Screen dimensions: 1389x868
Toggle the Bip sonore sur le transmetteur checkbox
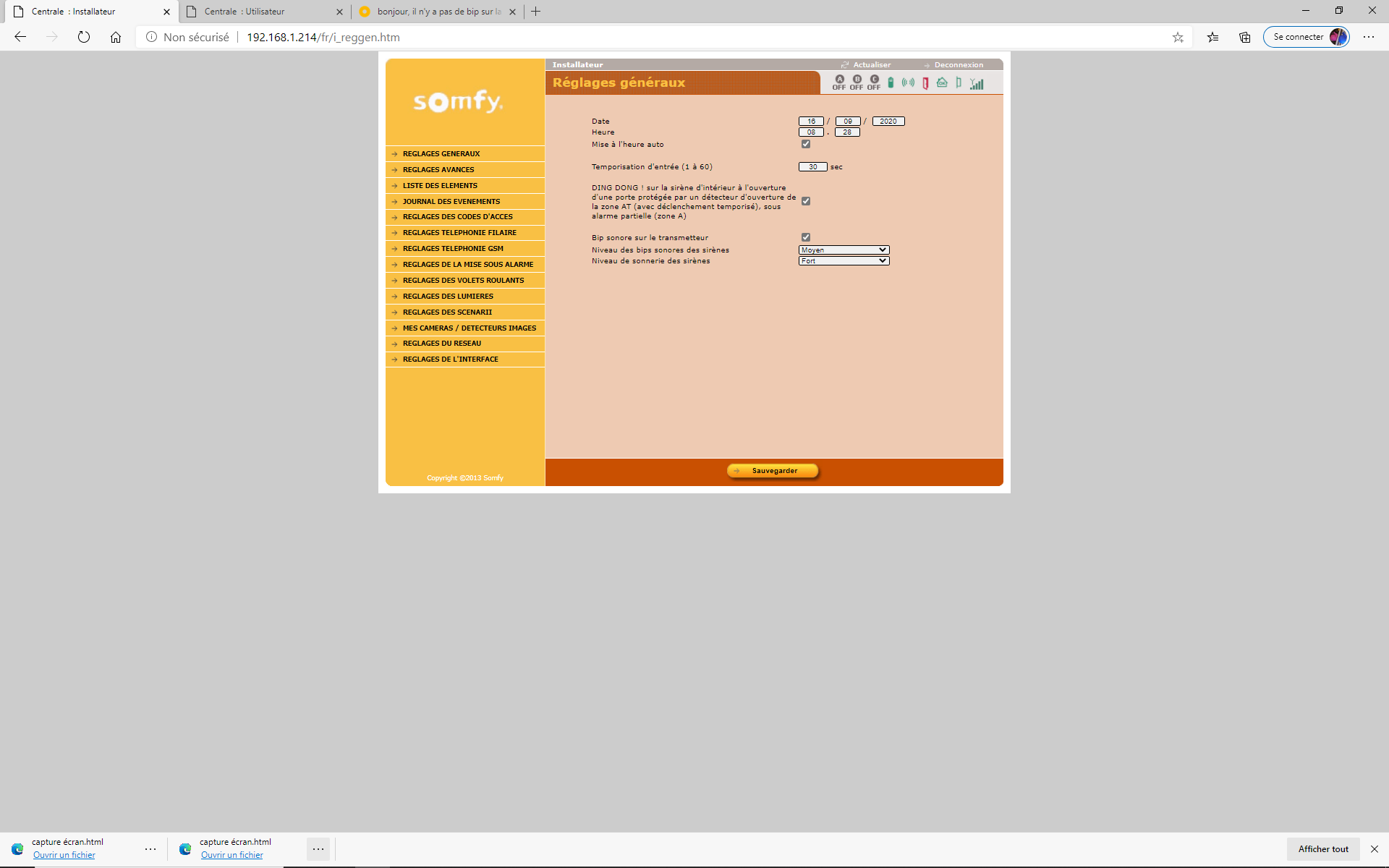806,237
